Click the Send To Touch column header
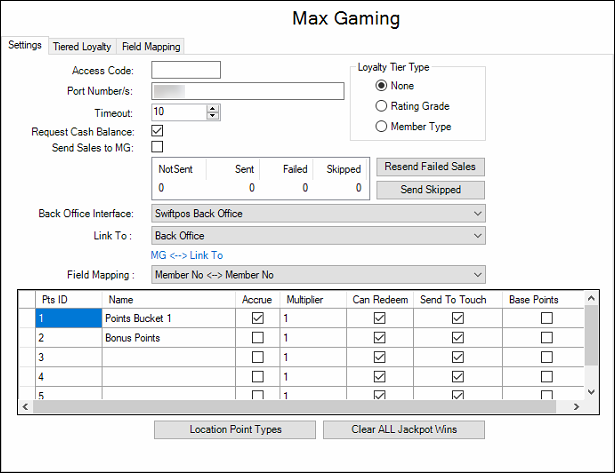Viewport: 615px width, 473px height. 458,300
